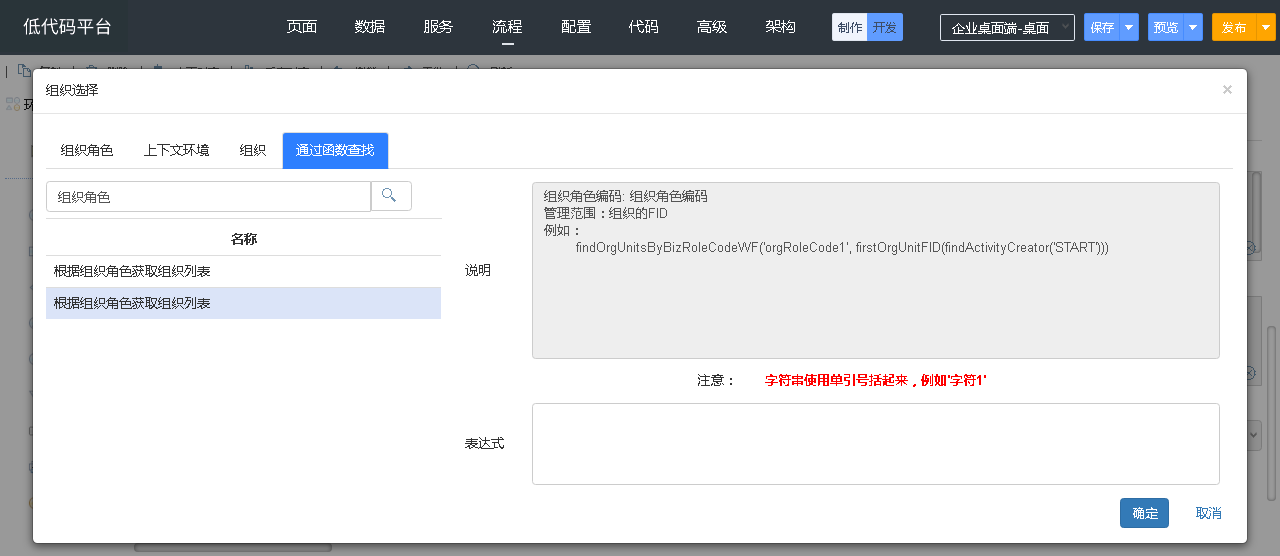Toggle to 制作 mode
The height and width of the screenshot is (556, 1280).
850,27
